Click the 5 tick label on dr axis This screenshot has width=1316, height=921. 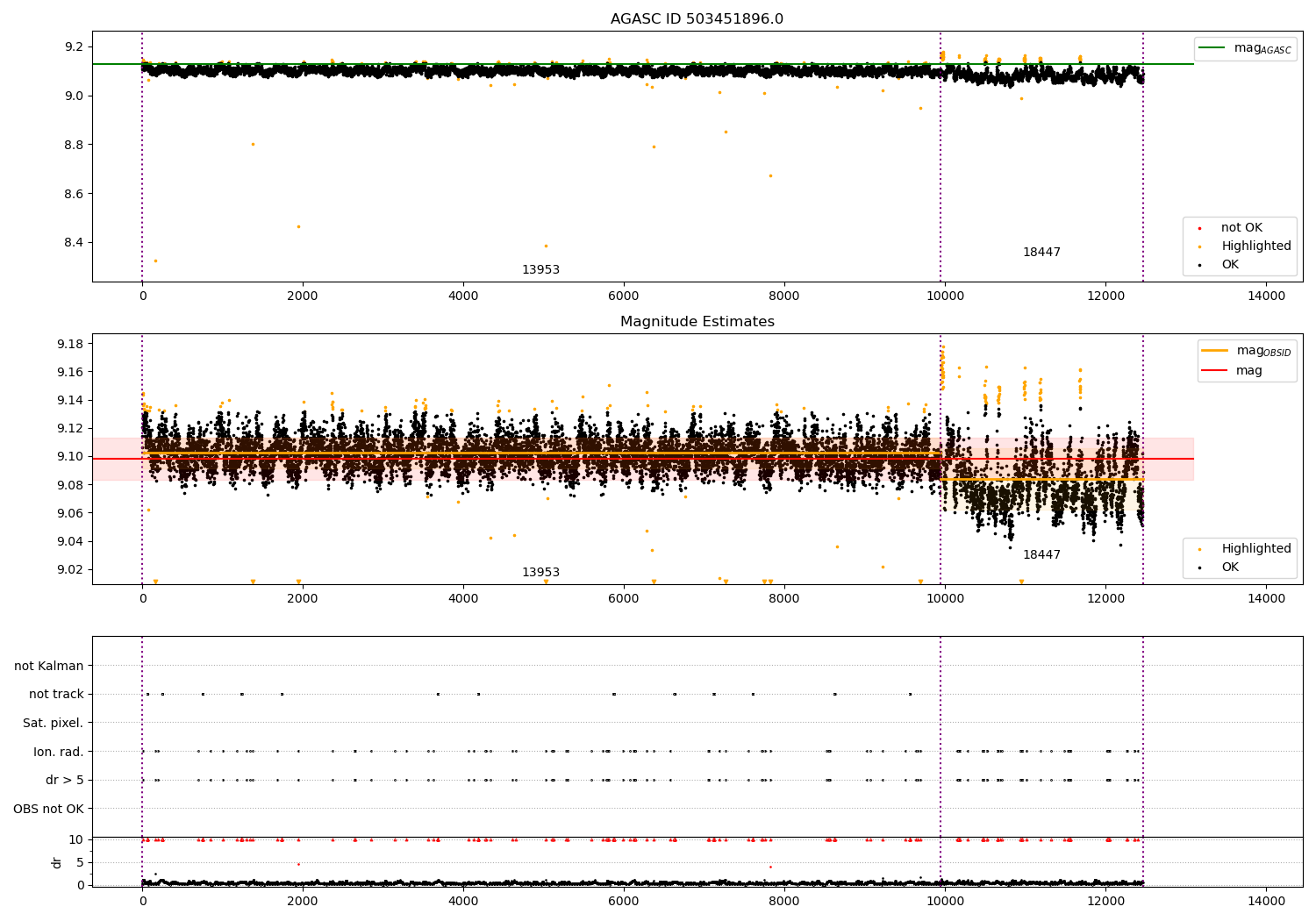tap(80, 863)
